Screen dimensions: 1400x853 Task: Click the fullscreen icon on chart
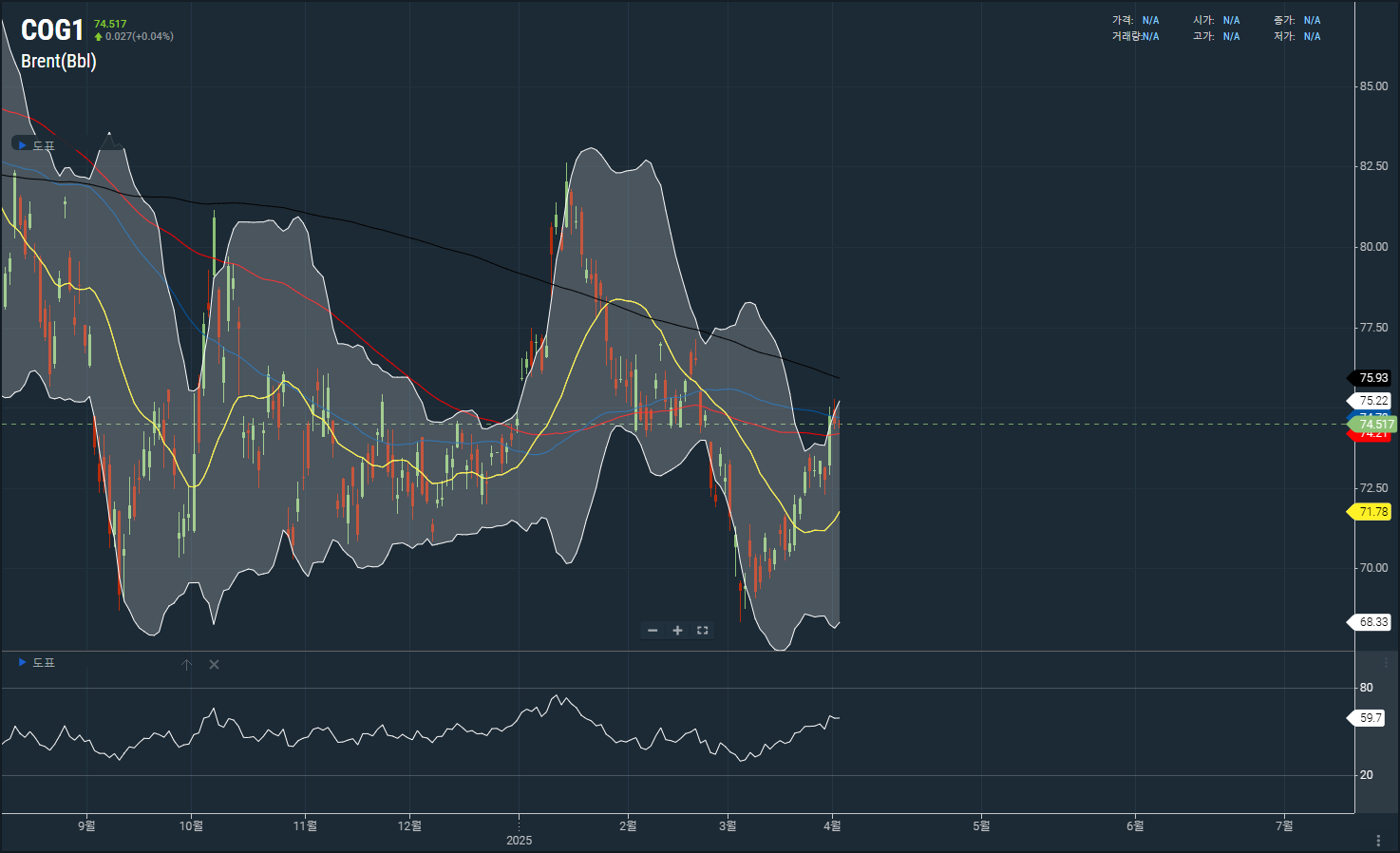point(703,631)
